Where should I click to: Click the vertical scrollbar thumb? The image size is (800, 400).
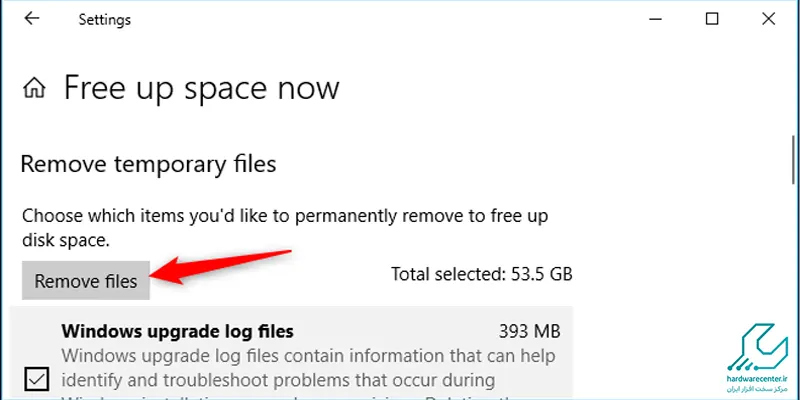[793, 159]
